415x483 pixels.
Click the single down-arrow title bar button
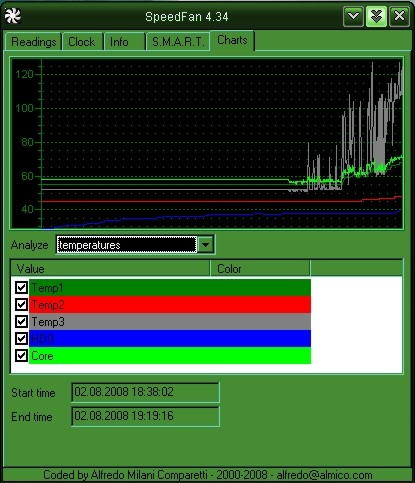(x=353, y=16)
